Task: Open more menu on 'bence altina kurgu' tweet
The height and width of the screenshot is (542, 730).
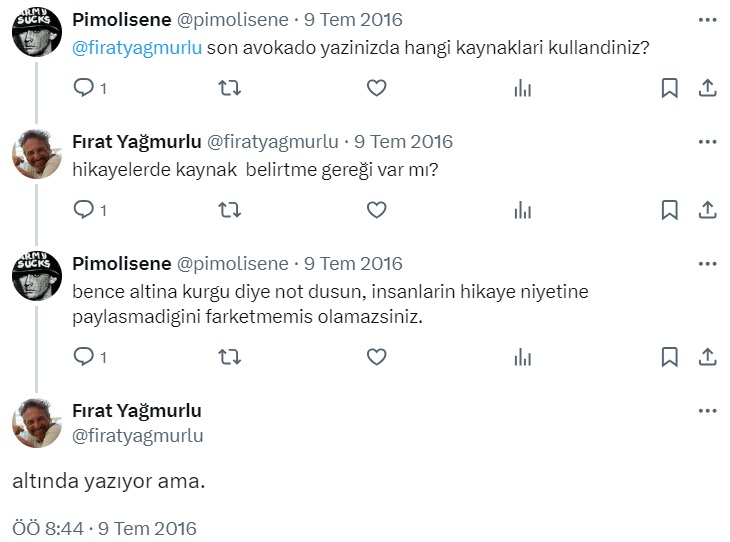Action: pos(707,264)
